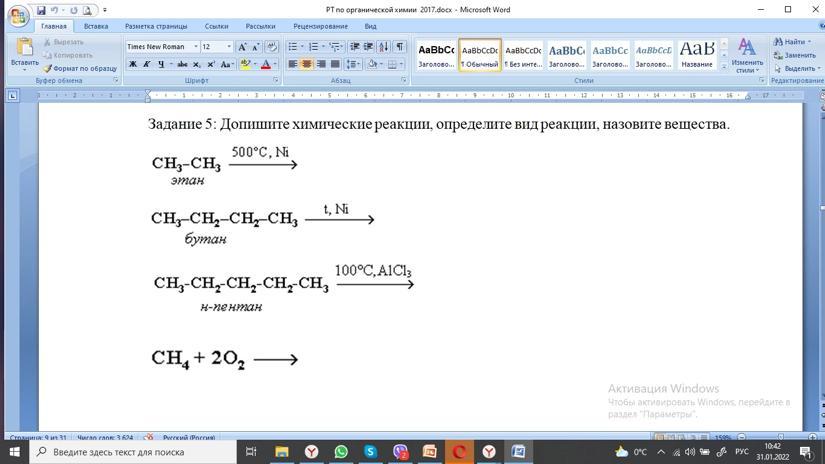Open Skype from the taskbar
Image resolution: width=825 pixels, height=464 pixels.
point(370,452)
